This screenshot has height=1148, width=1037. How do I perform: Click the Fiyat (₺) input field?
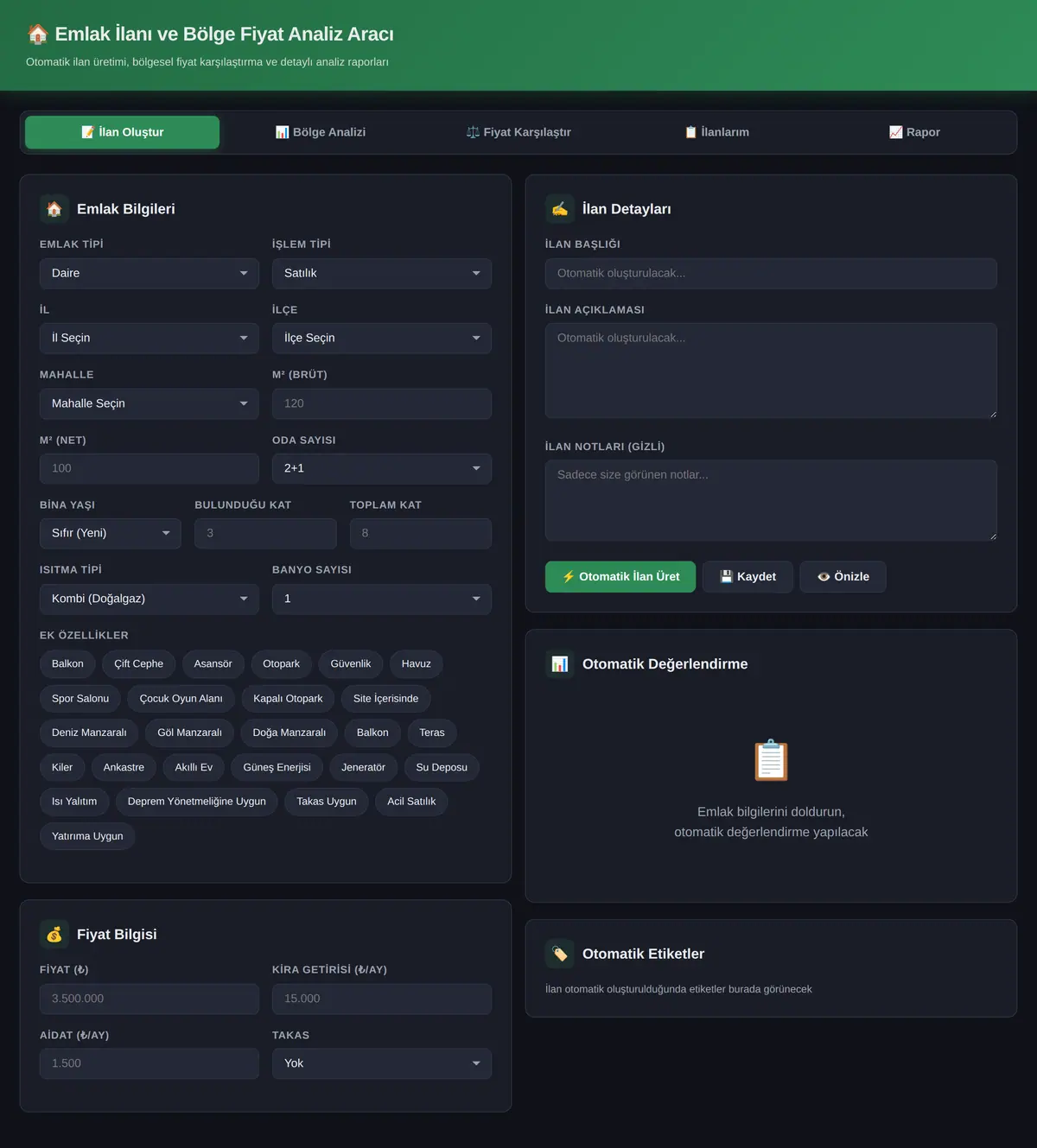[x=150, y=999]
